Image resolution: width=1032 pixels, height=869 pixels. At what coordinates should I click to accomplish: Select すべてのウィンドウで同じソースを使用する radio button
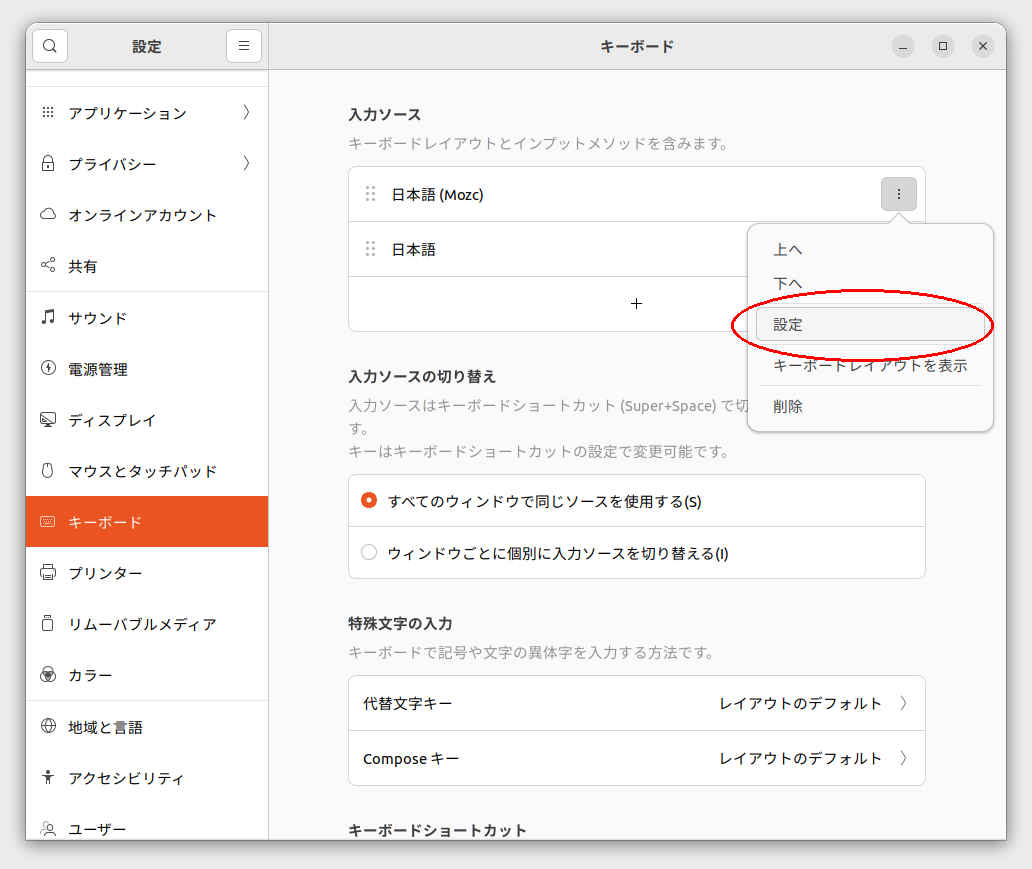pos(369,500)
